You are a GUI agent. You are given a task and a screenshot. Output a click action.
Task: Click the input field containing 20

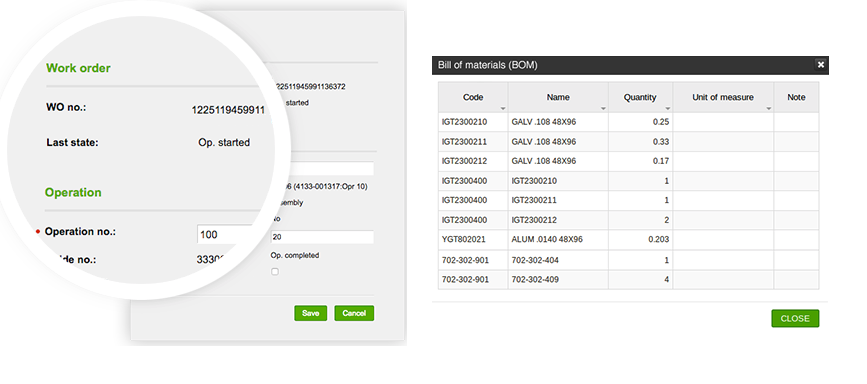322,237
